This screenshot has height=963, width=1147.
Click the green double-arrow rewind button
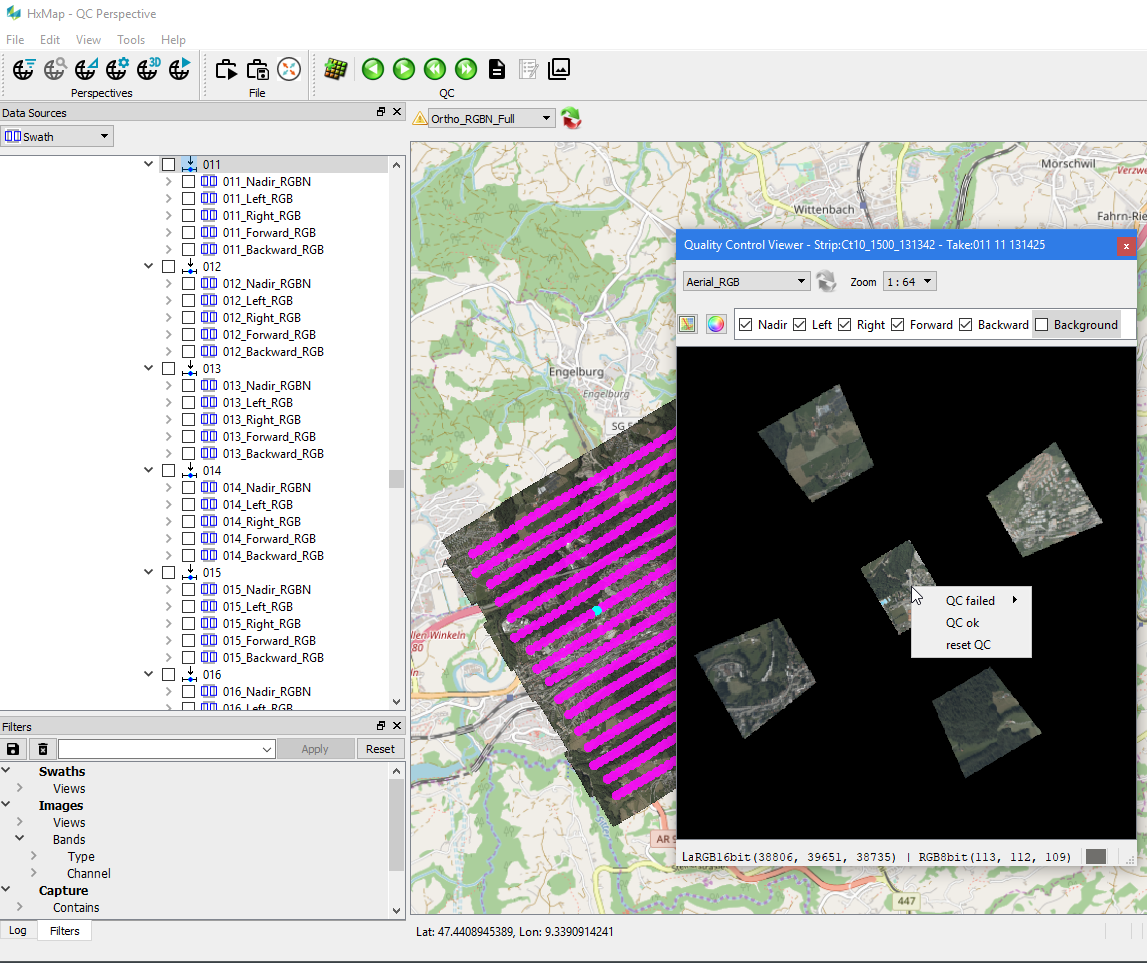[435, 69]
